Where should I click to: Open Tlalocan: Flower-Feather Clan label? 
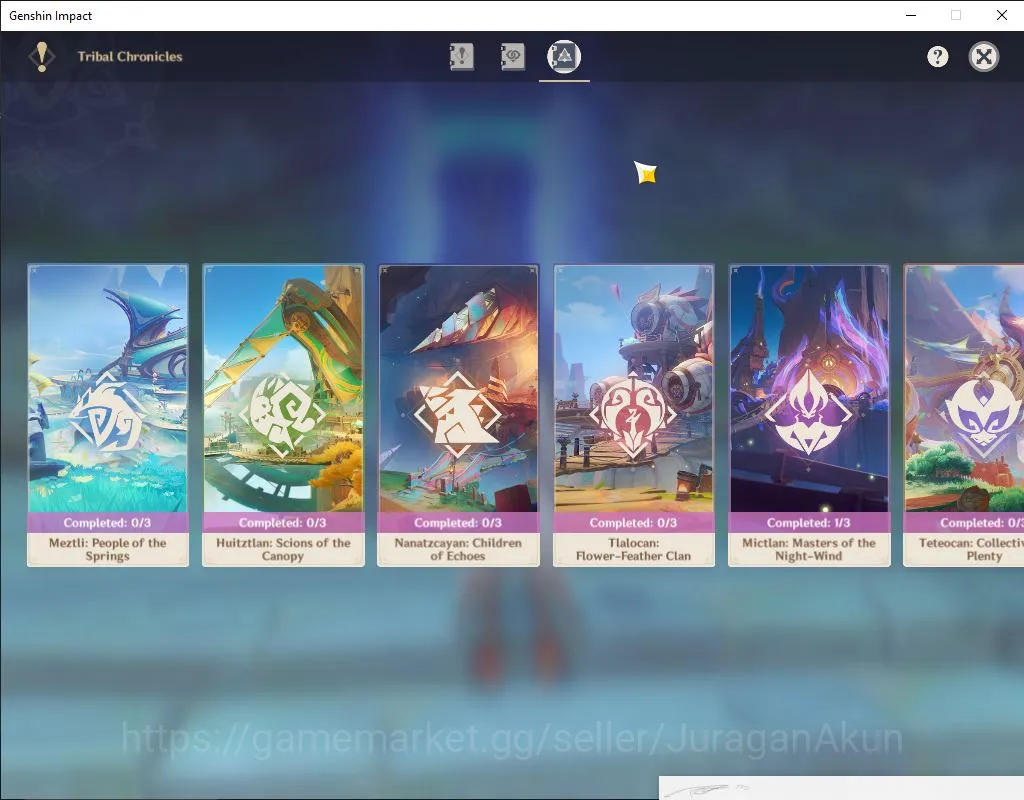click(633, 549)
